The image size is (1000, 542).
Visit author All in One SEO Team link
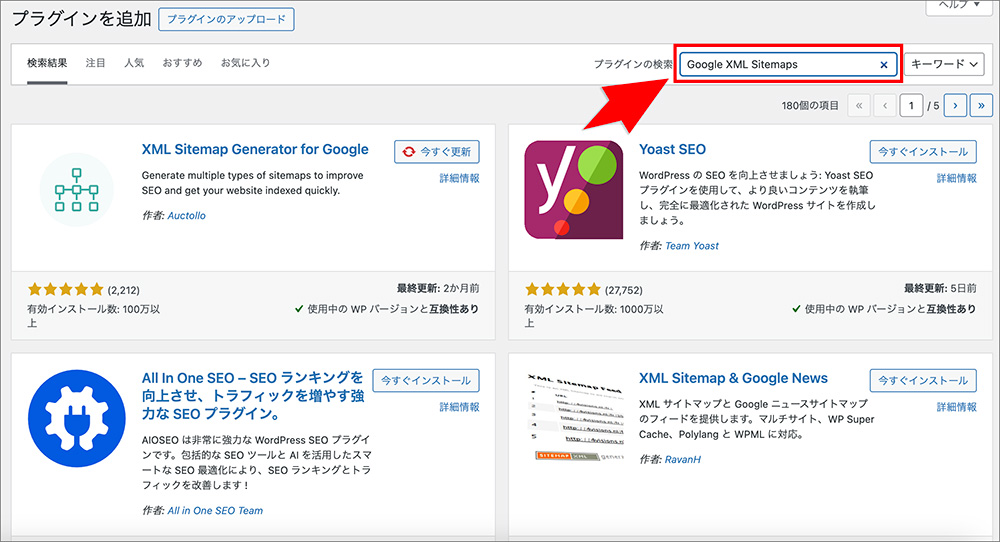pyautogui.click(x=215, y=510)
